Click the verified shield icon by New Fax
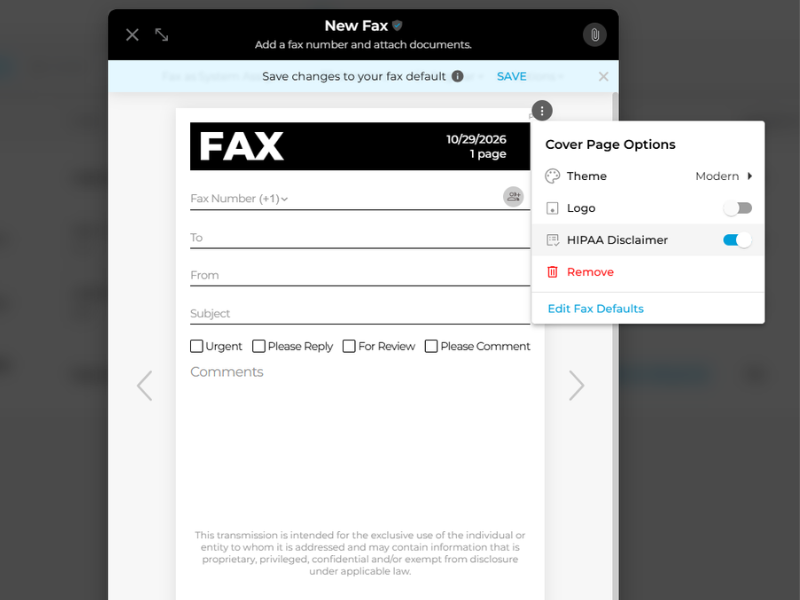800x600 pixels. coord(397,25)
